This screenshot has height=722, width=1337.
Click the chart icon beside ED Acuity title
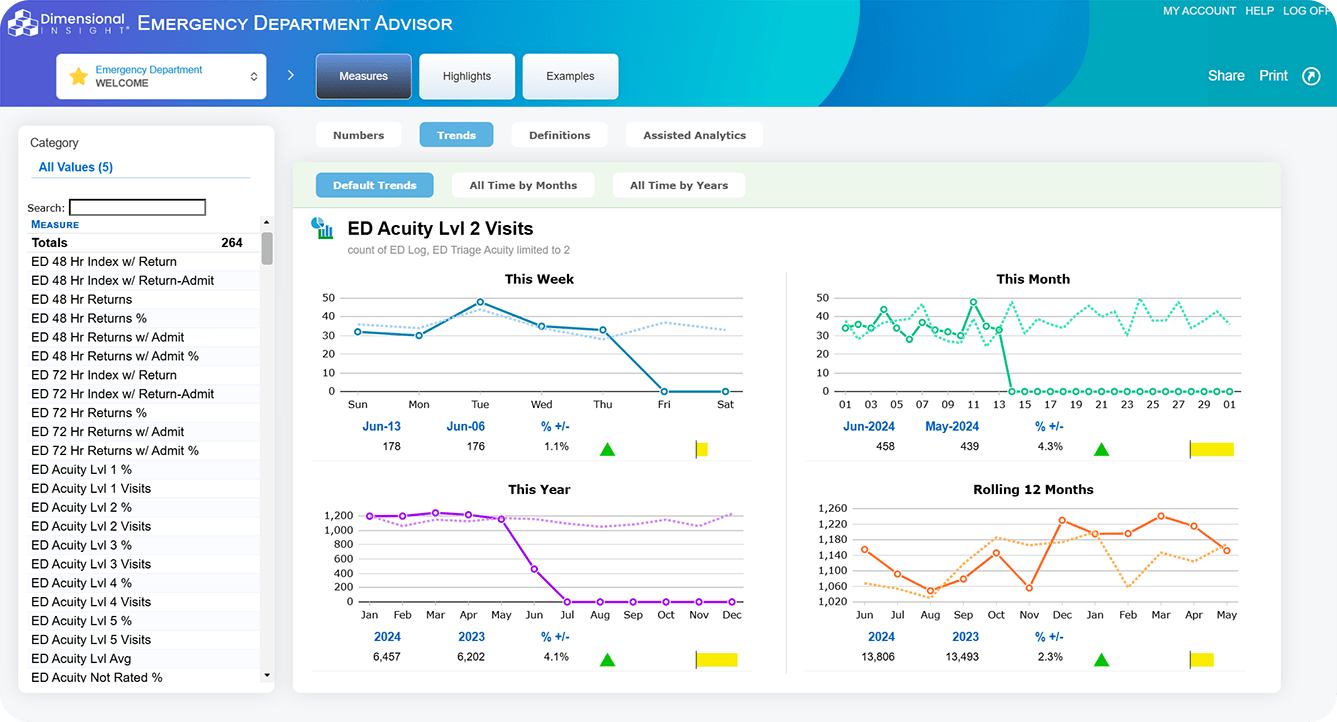click(x=323, y=229)
